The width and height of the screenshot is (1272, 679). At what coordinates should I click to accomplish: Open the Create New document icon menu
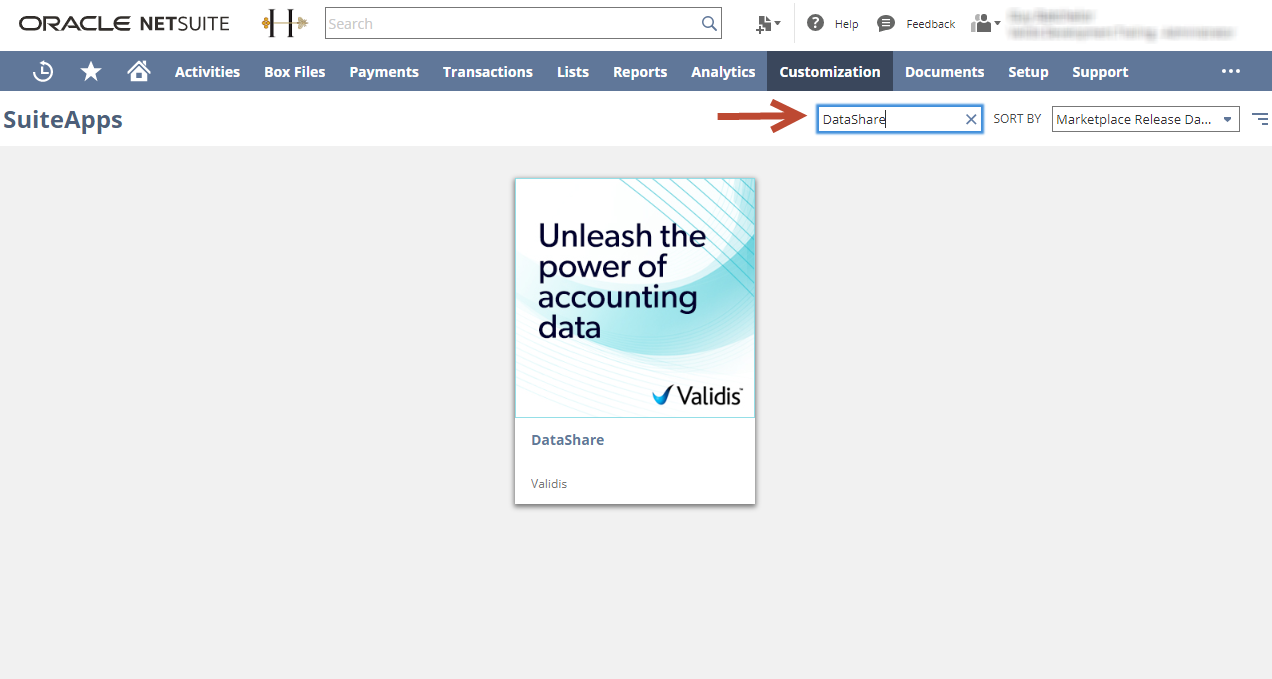[768, 24]
